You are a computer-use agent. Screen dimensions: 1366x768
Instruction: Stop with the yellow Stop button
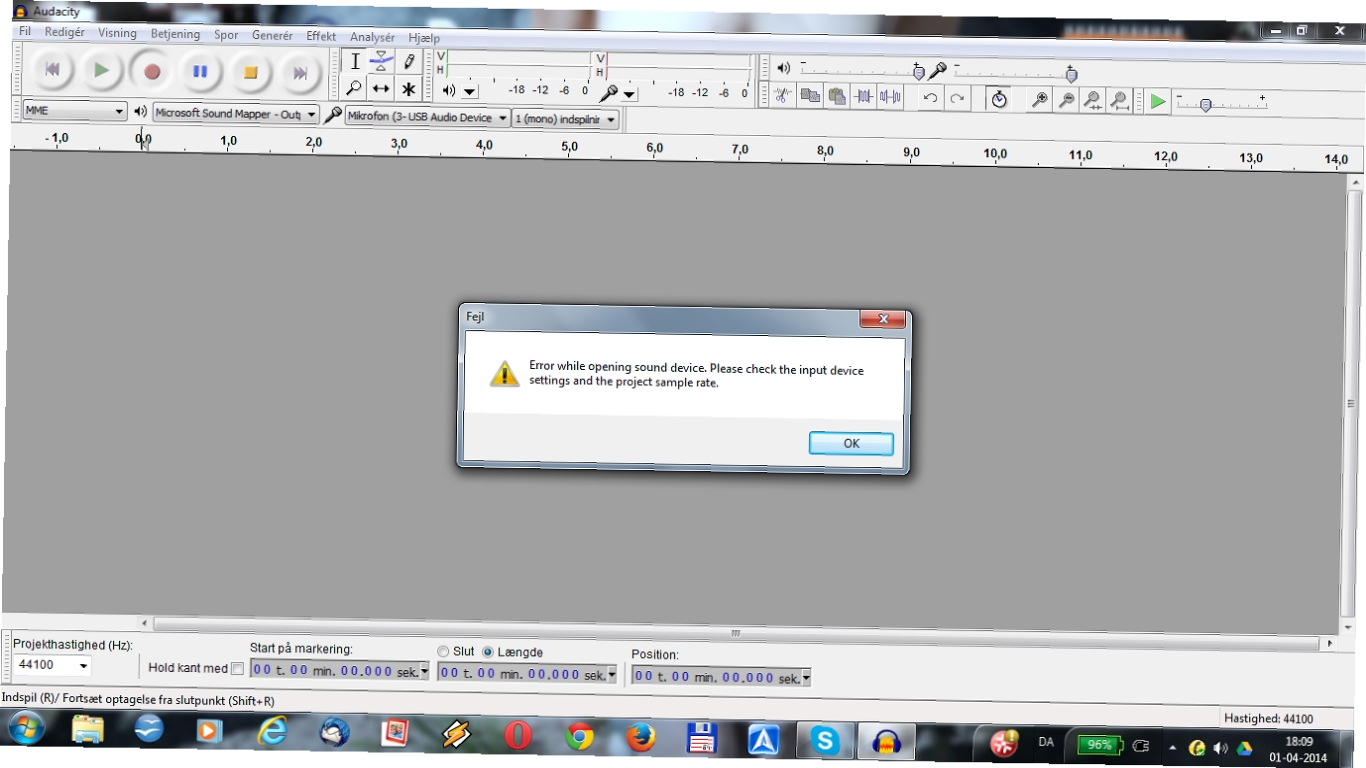(x=250, y=73)
